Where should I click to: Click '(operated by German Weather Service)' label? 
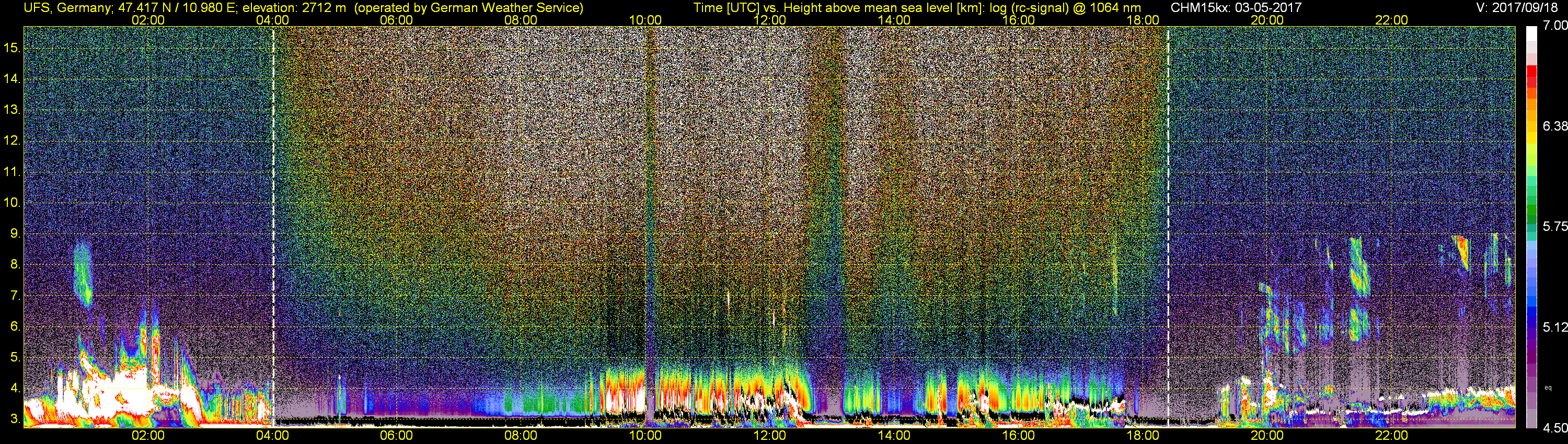click(469, 8)
